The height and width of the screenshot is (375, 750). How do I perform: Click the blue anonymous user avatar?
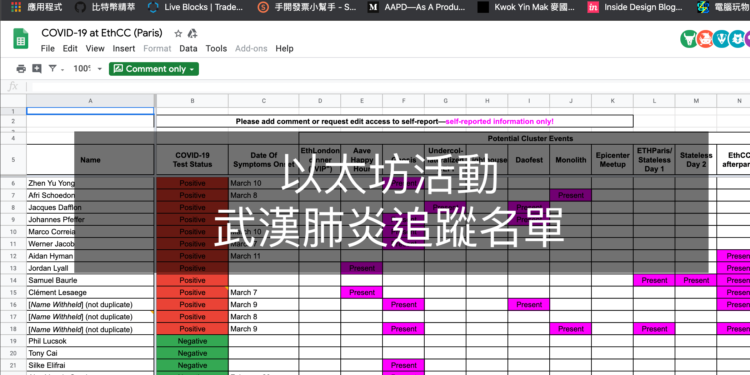(x=738, y=39)
